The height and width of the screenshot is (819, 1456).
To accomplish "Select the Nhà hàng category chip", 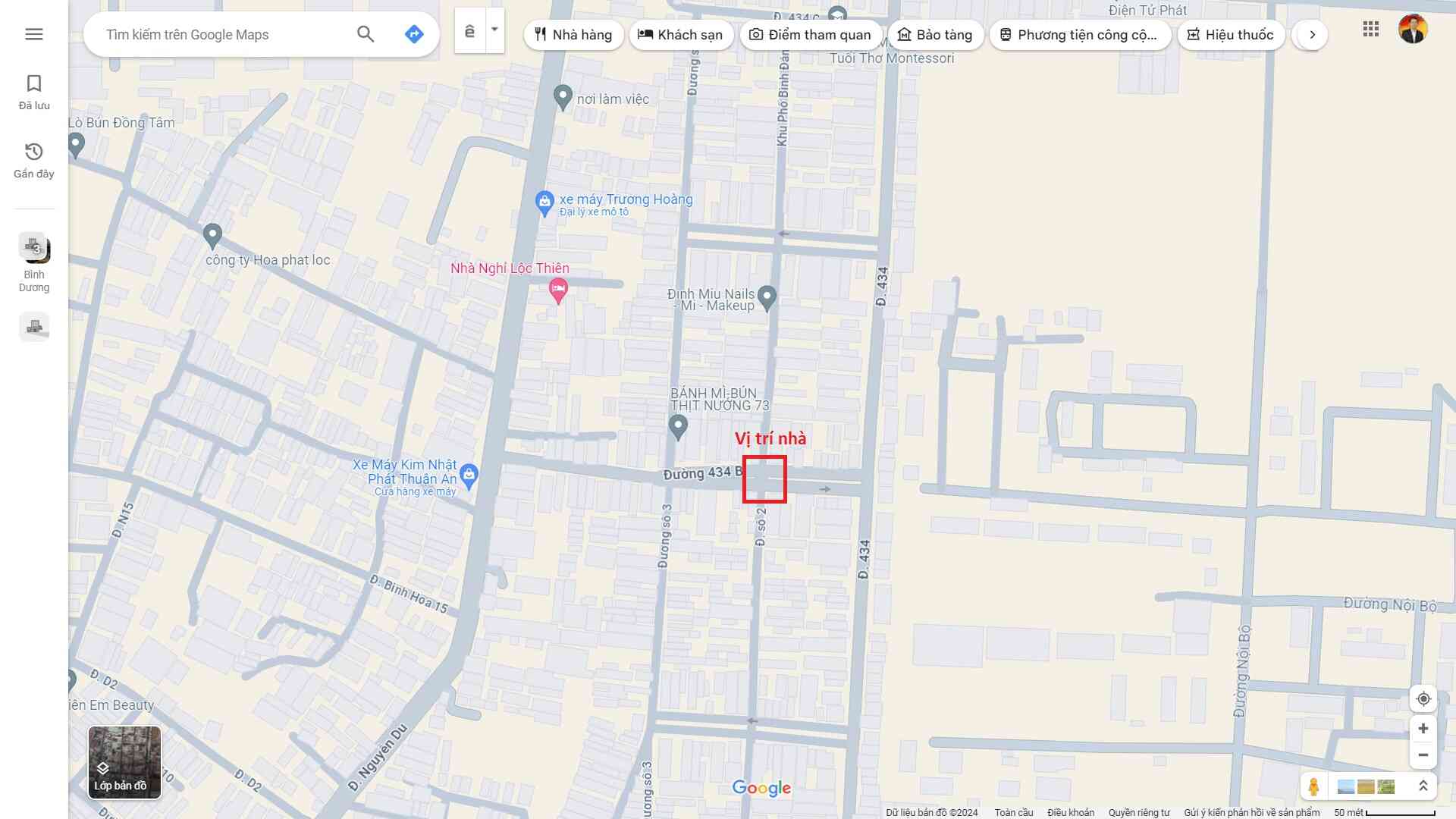I will tap(573, 35).
